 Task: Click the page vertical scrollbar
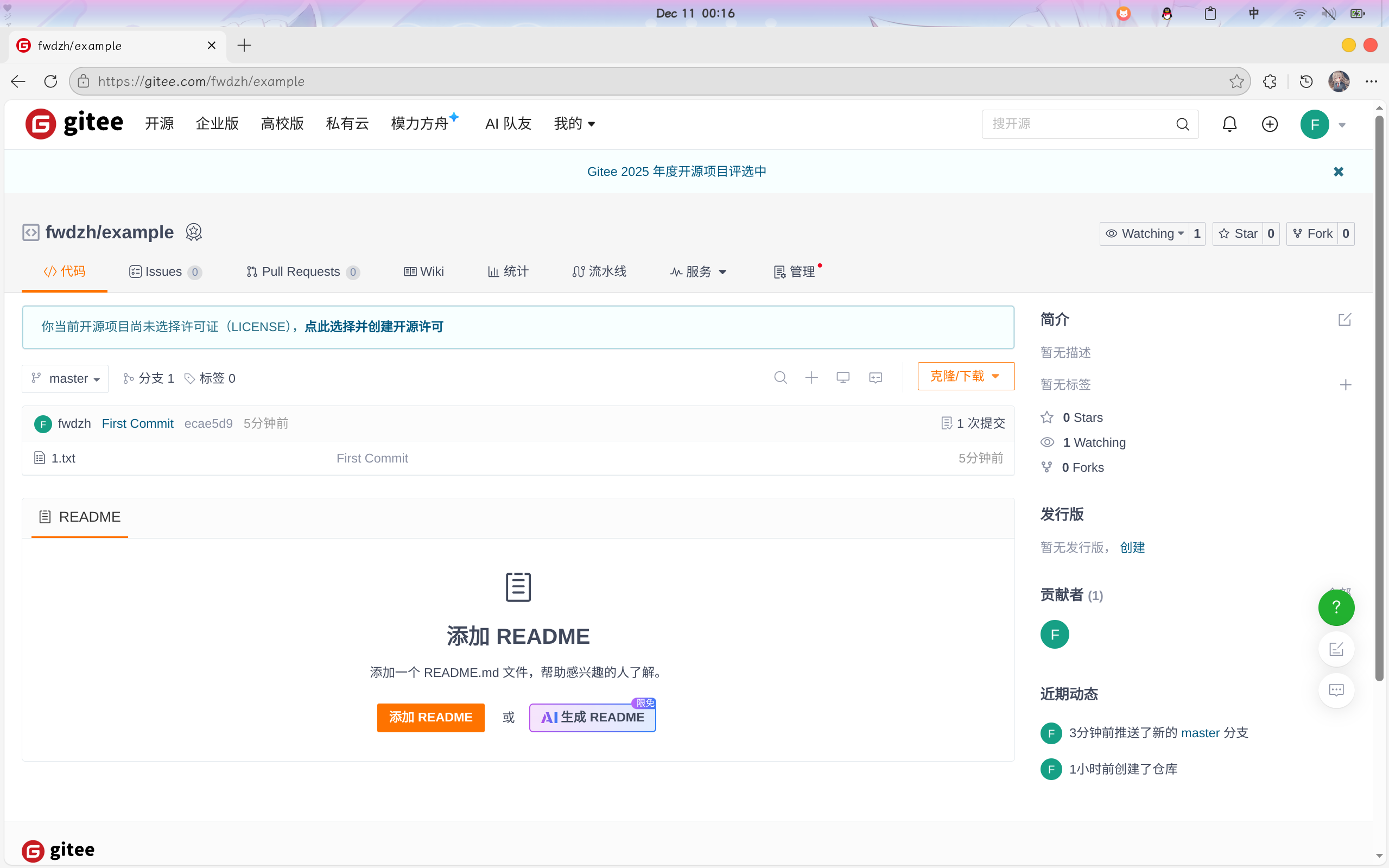coord(1379,402)
